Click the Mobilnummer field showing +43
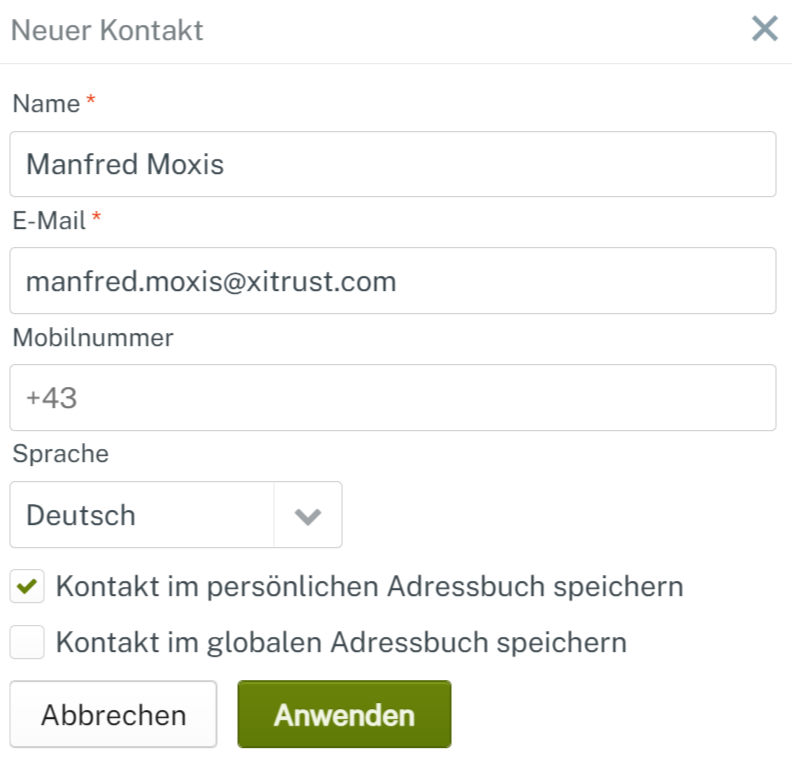This screenshot has width=792, height=760. [x=392, y=398]
